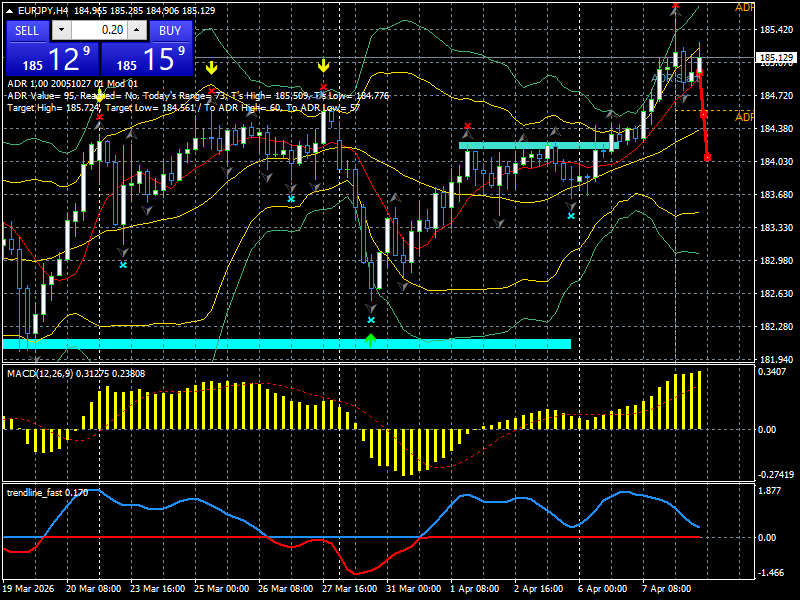
Task: Select the yellow down arrow above 27 Mar 16:00
Action: pos(323,66)
